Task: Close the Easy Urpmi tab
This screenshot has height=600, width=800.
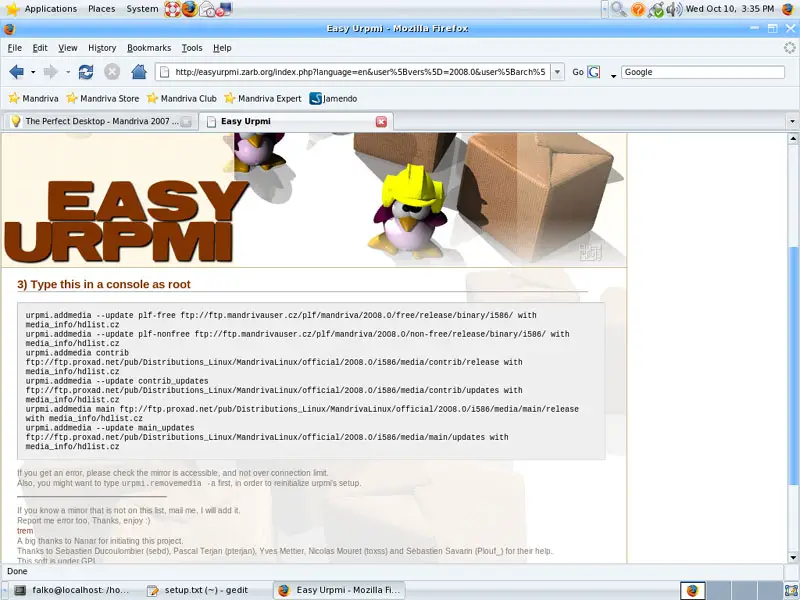Action: point(381,121)
